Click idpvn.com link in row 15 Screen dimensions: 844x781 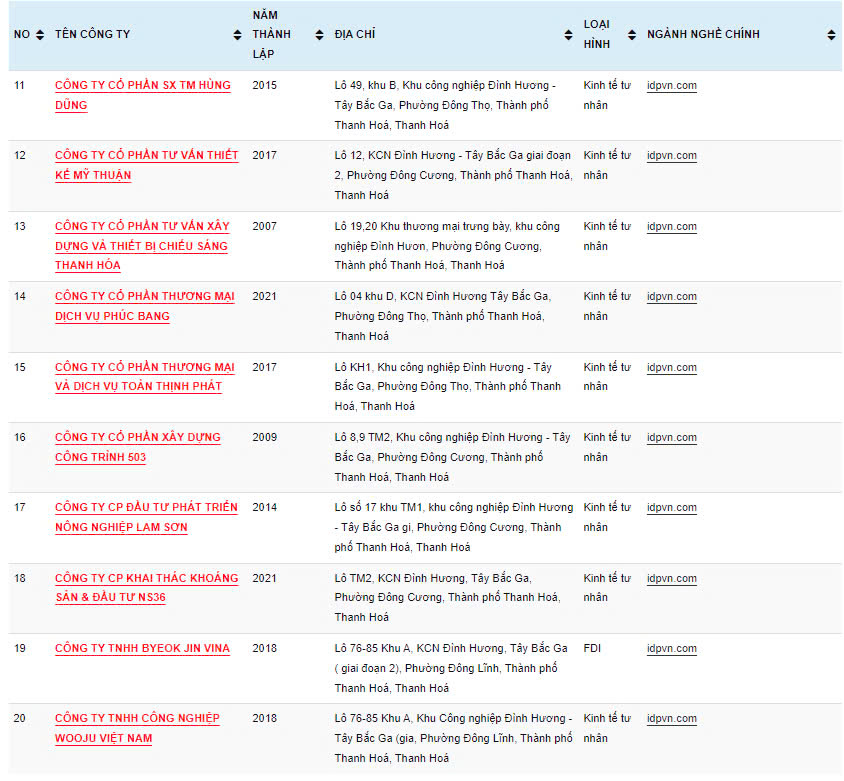point(671,368)
